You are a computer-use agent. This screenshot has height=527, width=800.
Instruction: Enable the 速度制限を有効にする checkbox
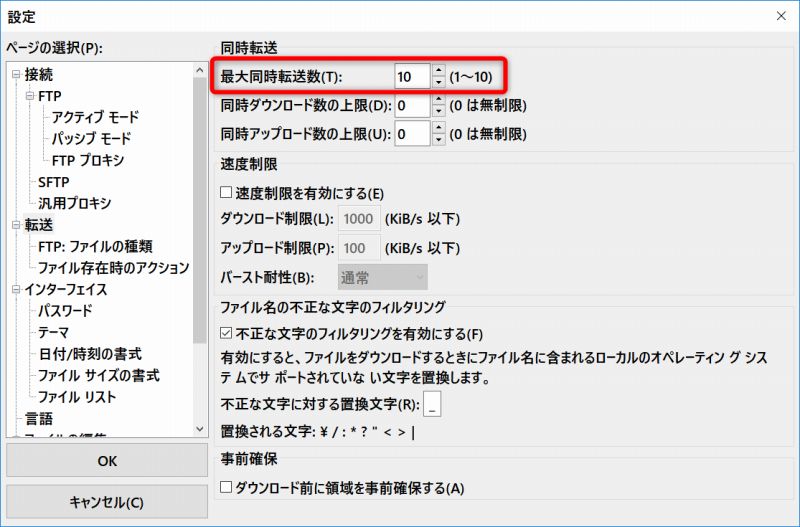226,193
